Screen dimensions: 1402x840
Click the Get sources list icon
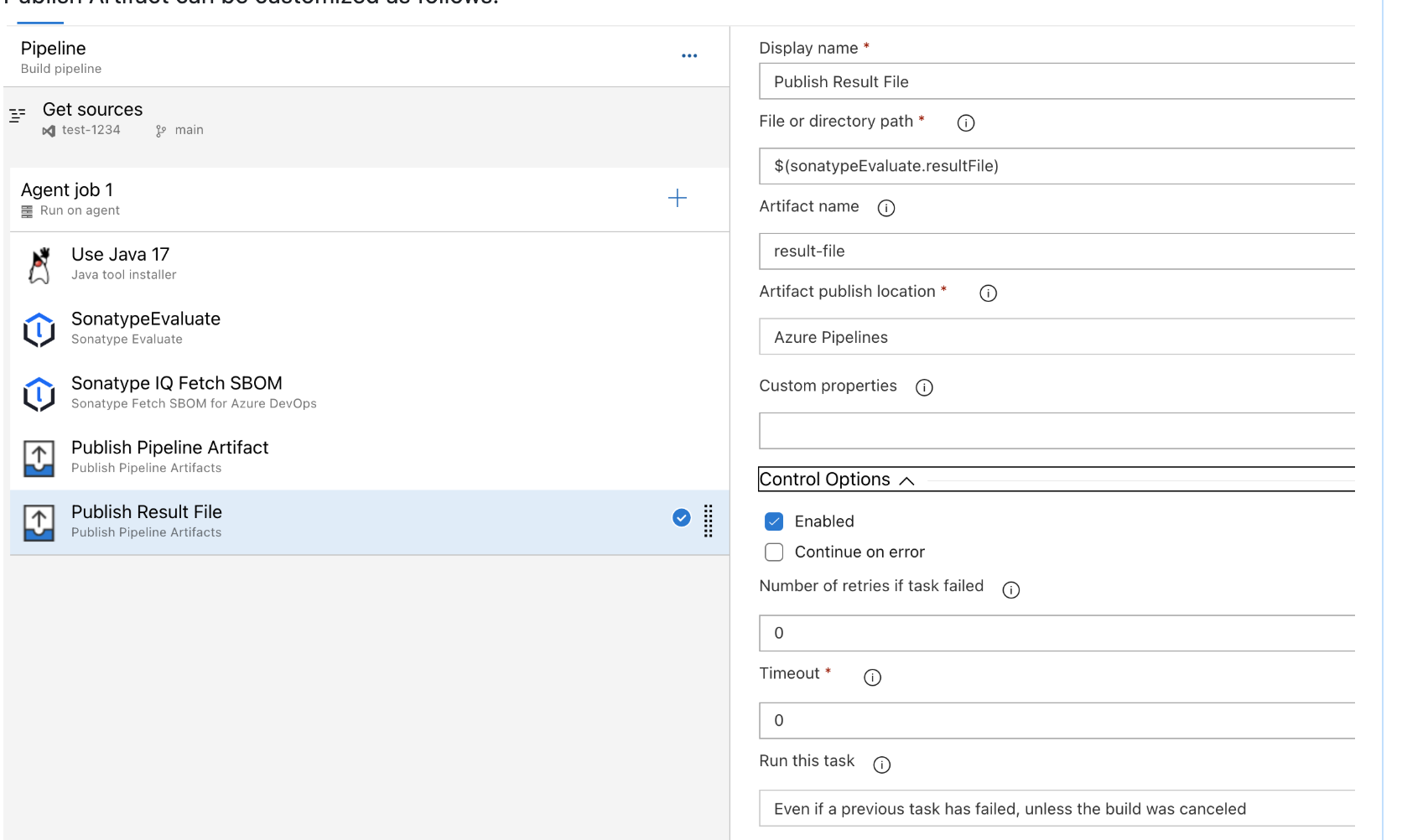(18, 115)
